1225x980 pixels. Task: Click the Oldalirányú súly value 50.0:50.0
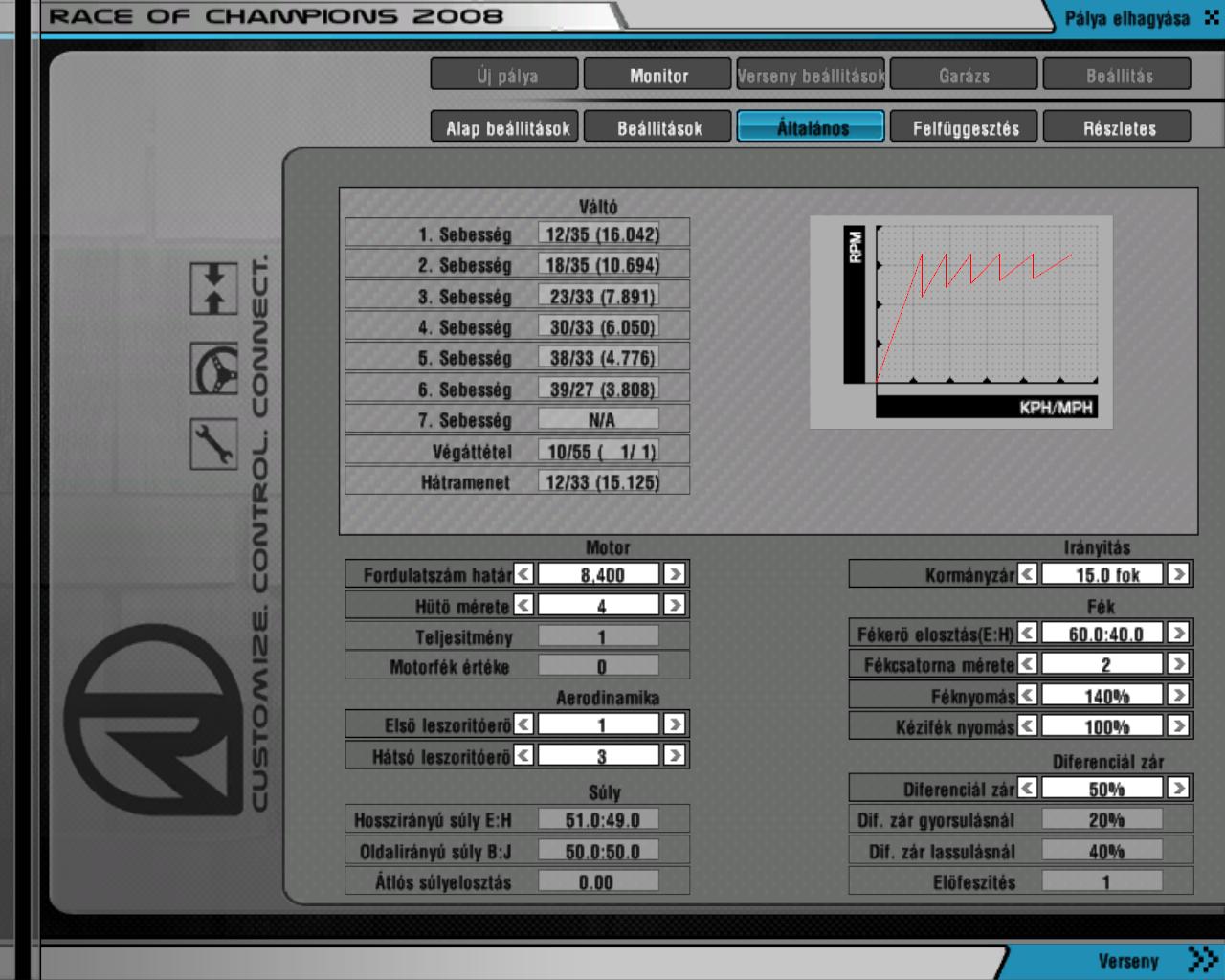click(x=599, y=851)
